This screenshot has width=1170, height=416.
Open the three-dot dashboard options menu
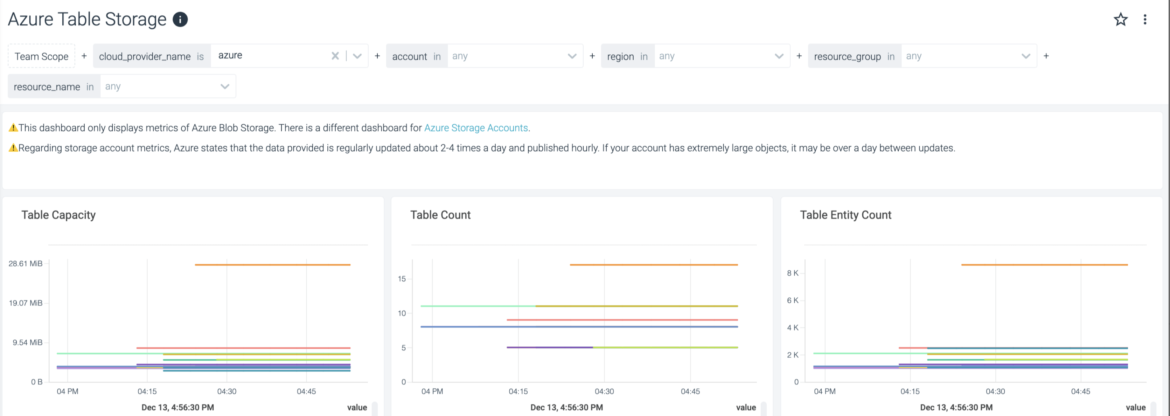click(x=1145, y=20)
